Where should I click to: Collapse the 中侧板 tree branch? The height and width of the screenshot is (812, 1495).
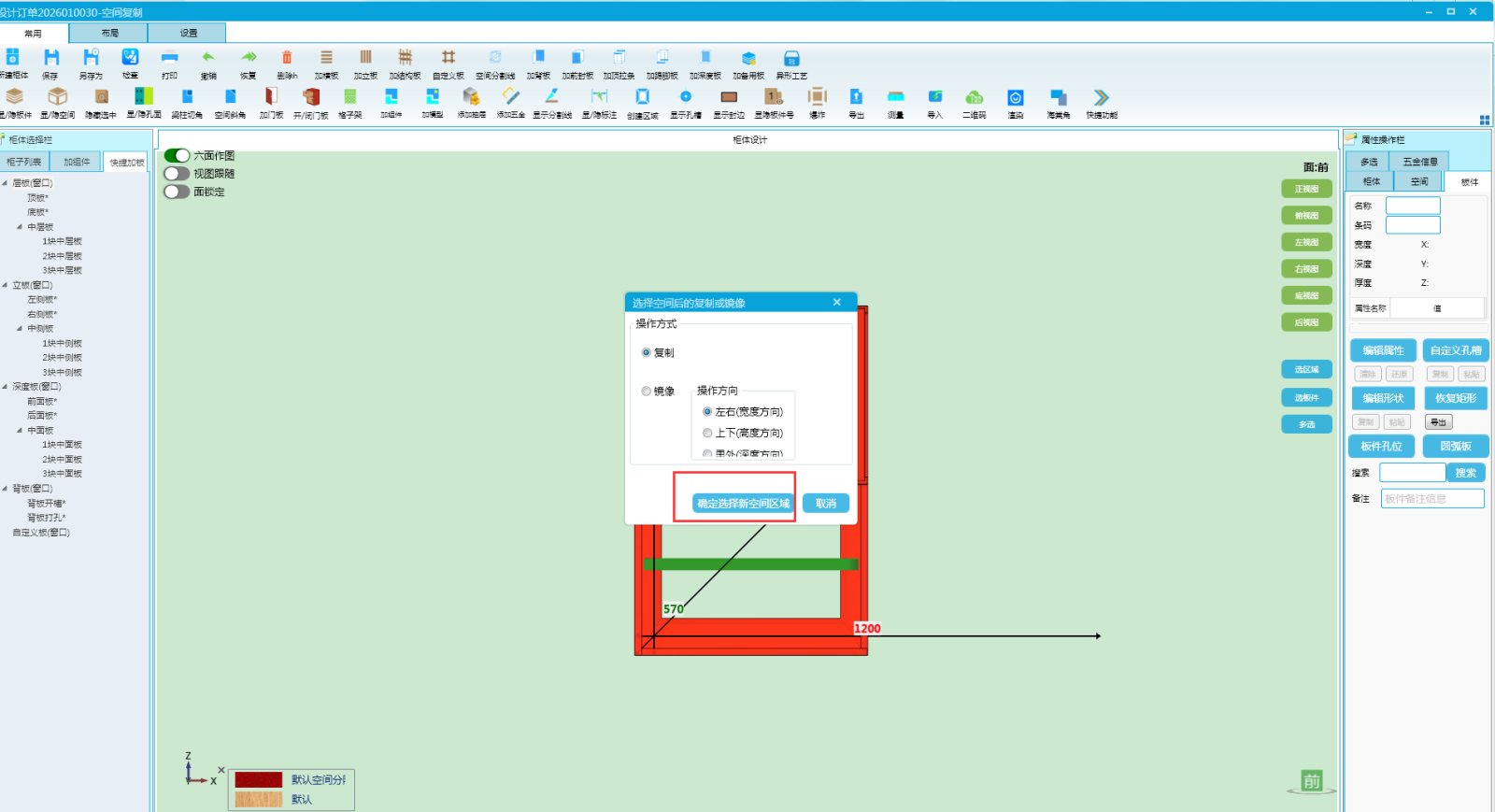pos(20,329)
